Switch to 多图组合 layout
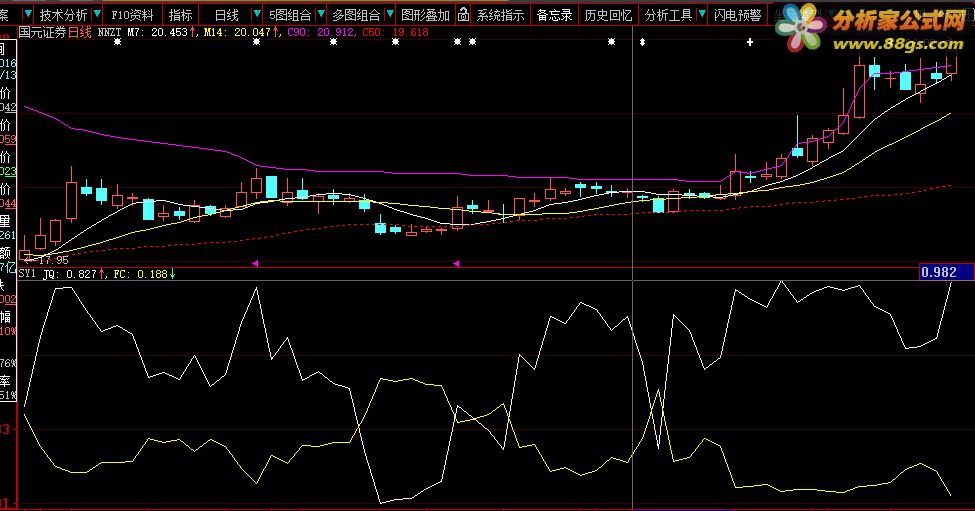 (x=356, y=15)
